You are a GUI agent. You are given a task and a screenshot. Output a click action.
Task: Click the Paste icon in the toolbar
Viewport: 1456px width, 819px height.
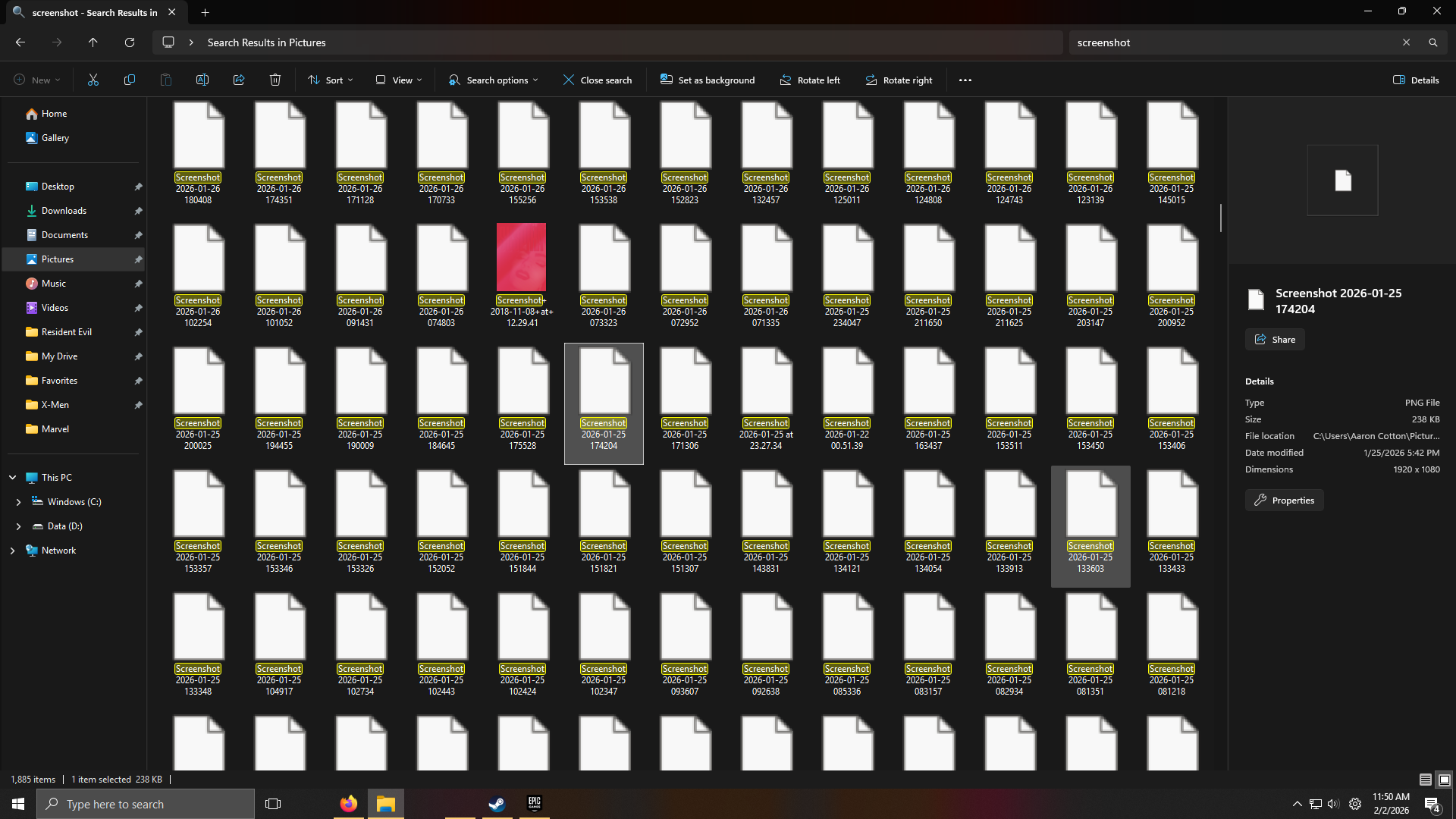[165, 80]
